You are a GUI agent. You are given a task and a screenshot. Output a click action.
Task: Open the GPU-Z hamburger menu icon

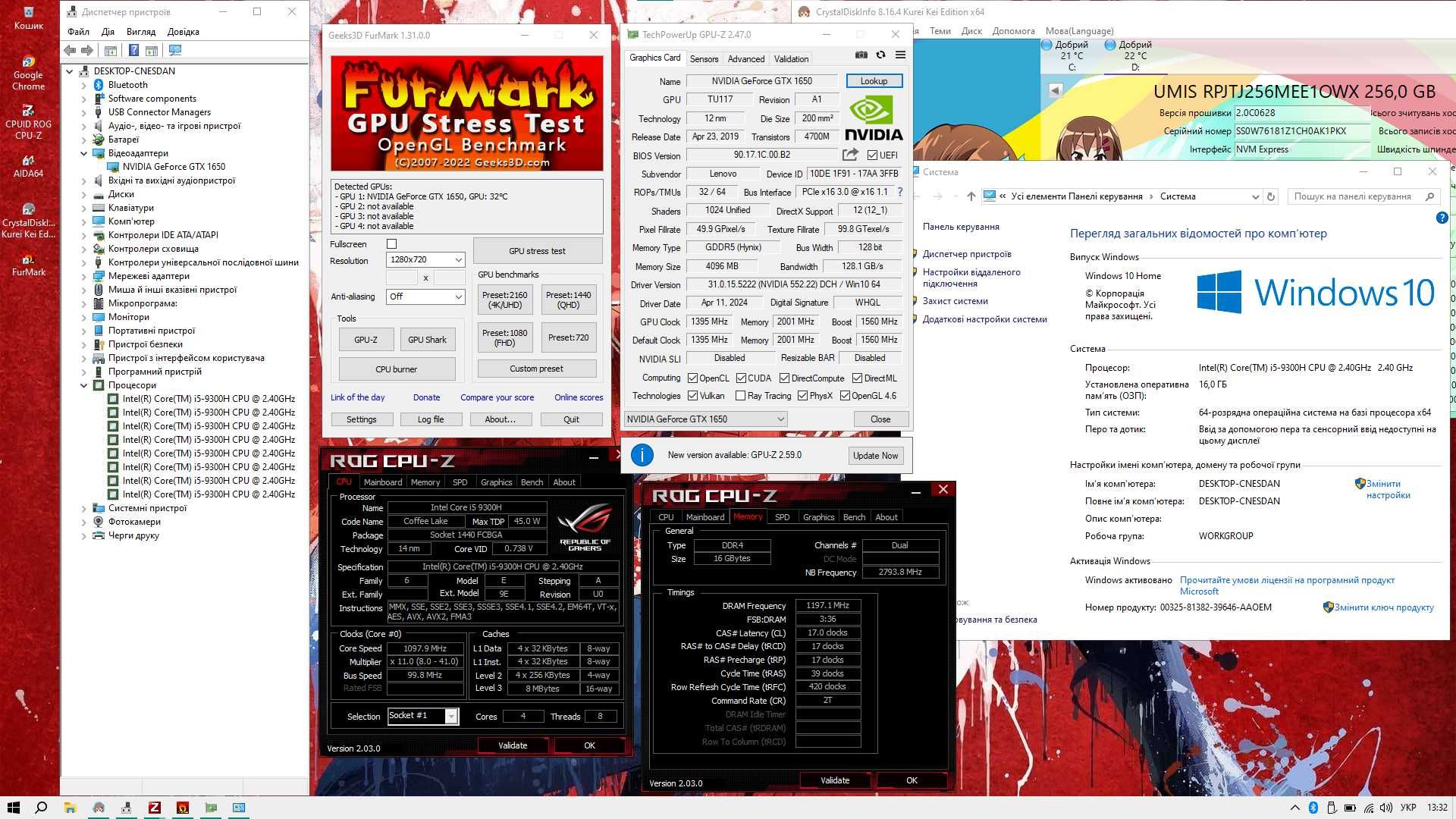[900, 55]
